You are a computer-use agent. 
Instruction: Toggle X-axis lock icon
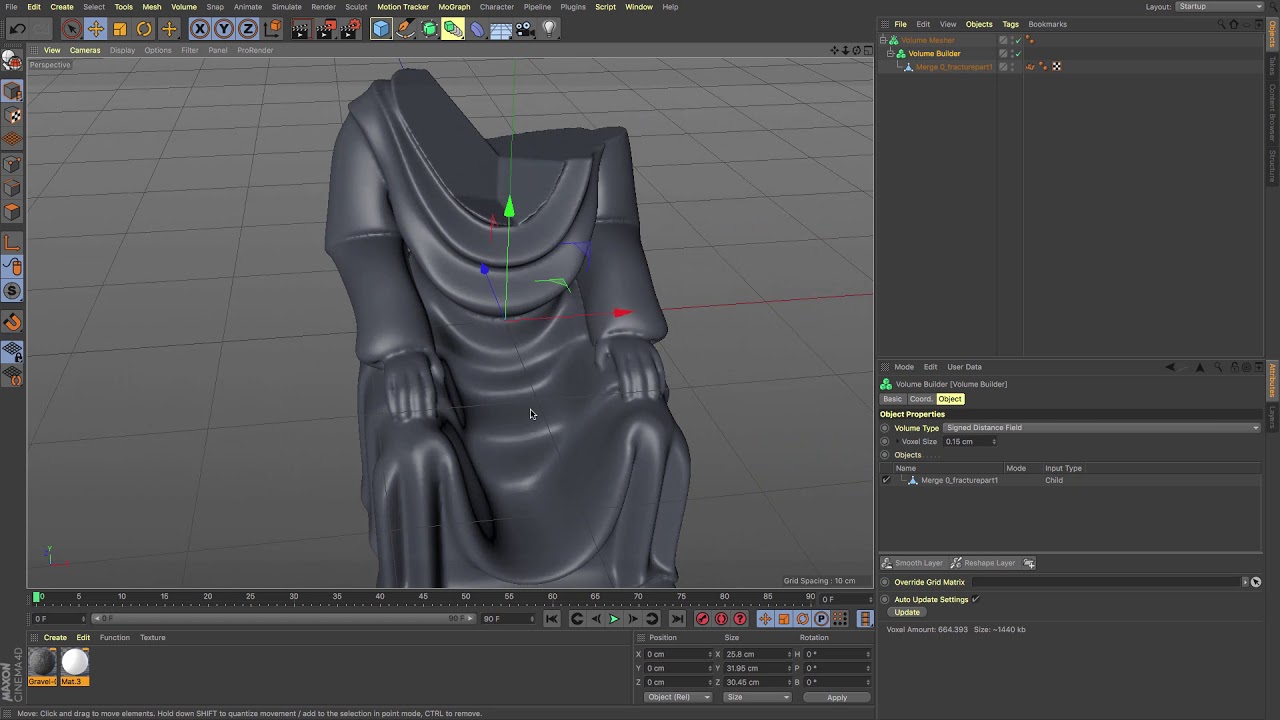pyautogui.click(x=200, y=29)
